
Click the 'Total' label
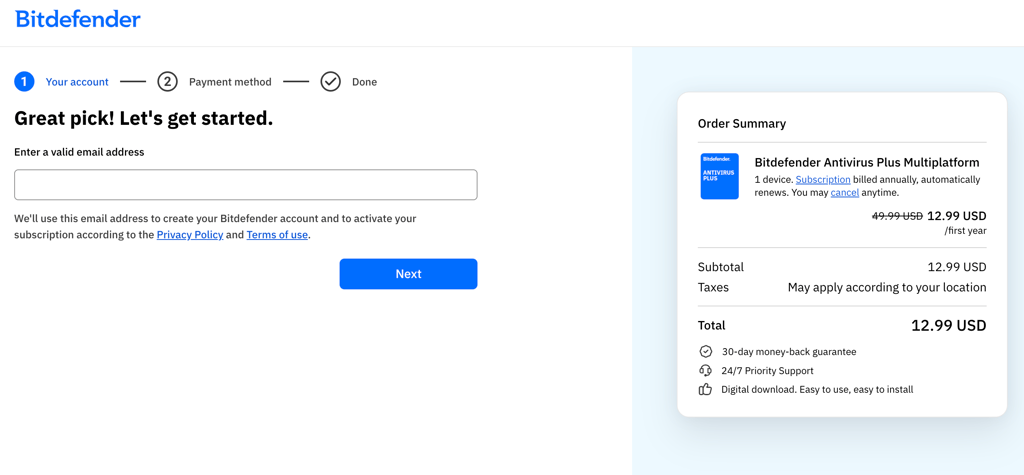pyautogui.click(x=711, y=325)
